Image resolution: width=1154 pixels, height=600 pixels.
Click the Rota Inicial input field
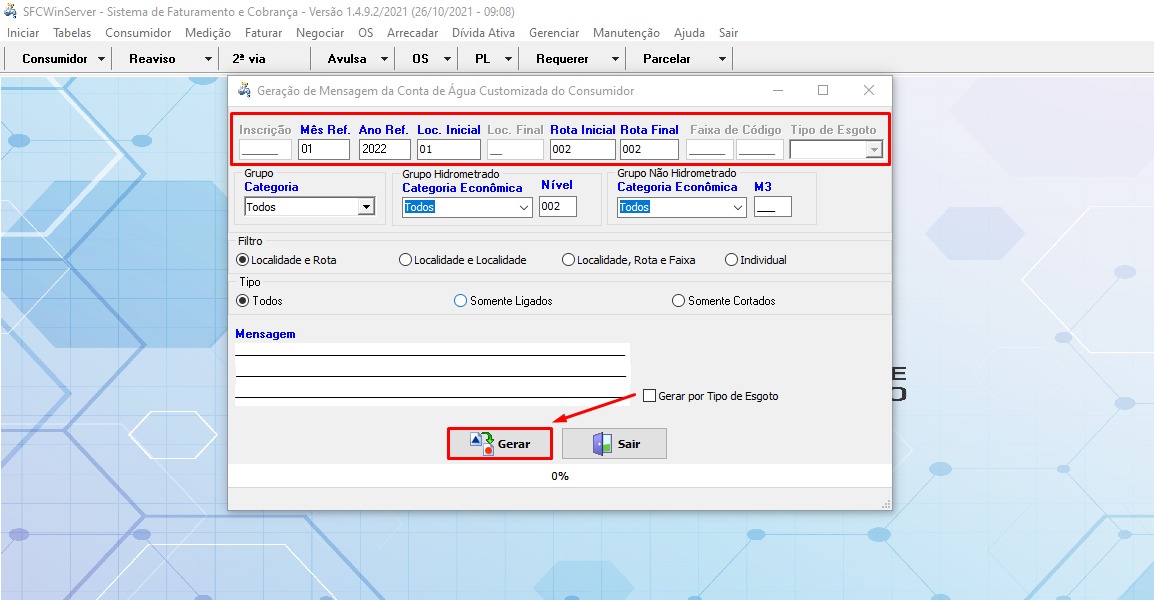(582, 150)
